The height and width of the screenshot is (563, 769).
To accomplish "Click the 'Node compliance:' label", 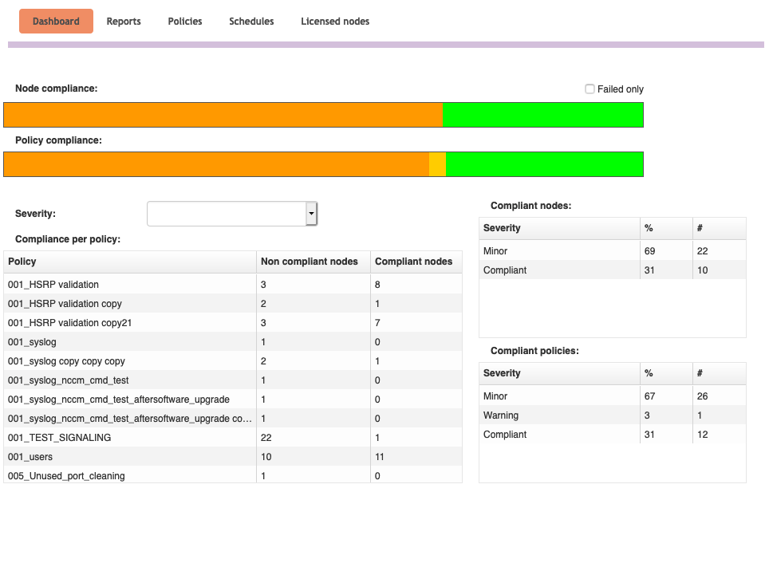I will click(56, 88).
